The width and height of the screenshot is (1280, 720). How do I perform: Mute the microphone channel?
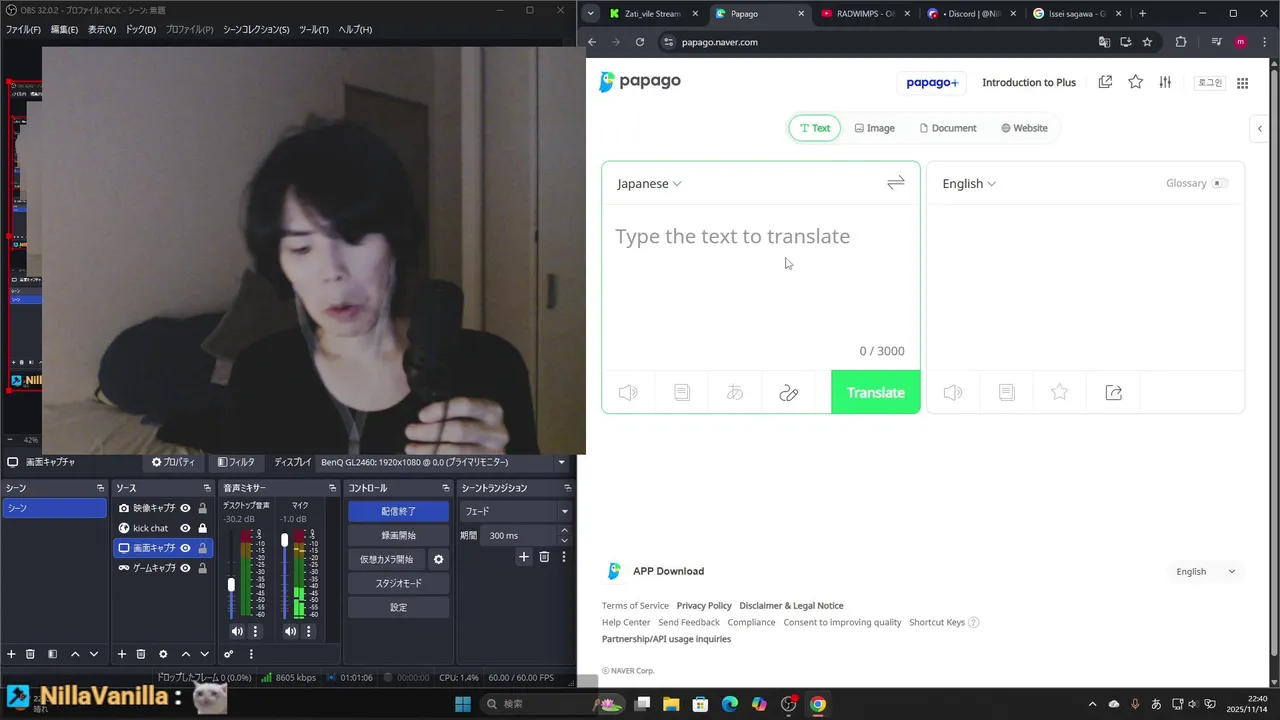click(x=290, y=631)
